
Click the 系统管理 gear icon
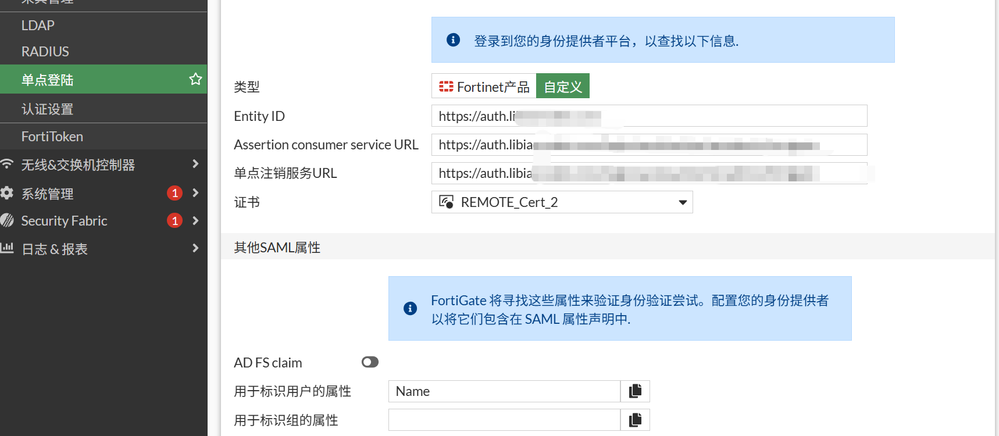pyautogui.click(x=8, y=193)
